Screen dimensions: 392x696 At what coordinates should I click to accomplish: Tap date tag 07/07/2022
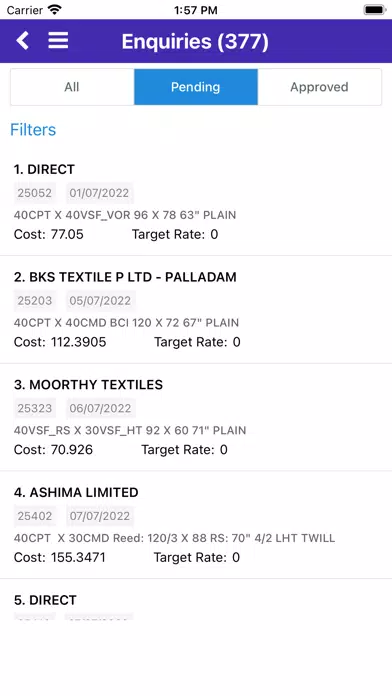tap(99, 516)
